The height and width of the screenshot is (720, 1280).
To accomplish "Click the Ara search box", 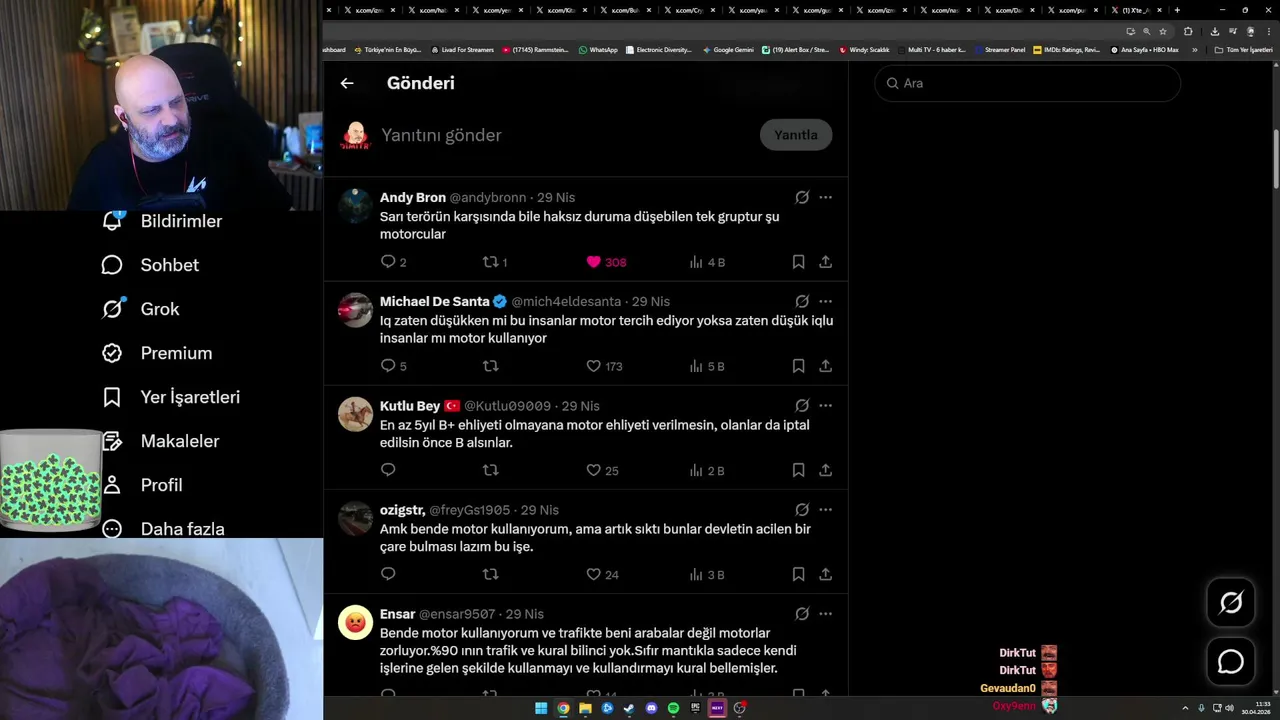I will 1027,83.
